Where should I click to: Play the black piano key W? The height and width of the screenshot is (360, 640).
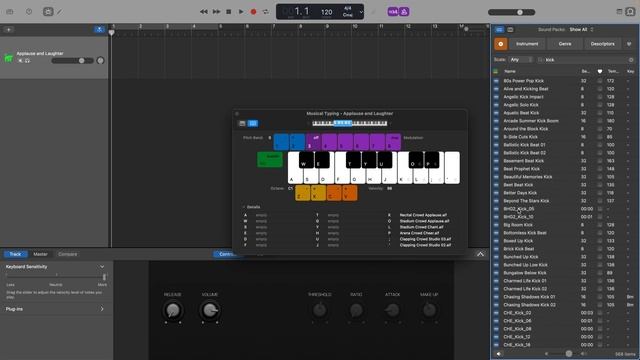pos(306,160)
